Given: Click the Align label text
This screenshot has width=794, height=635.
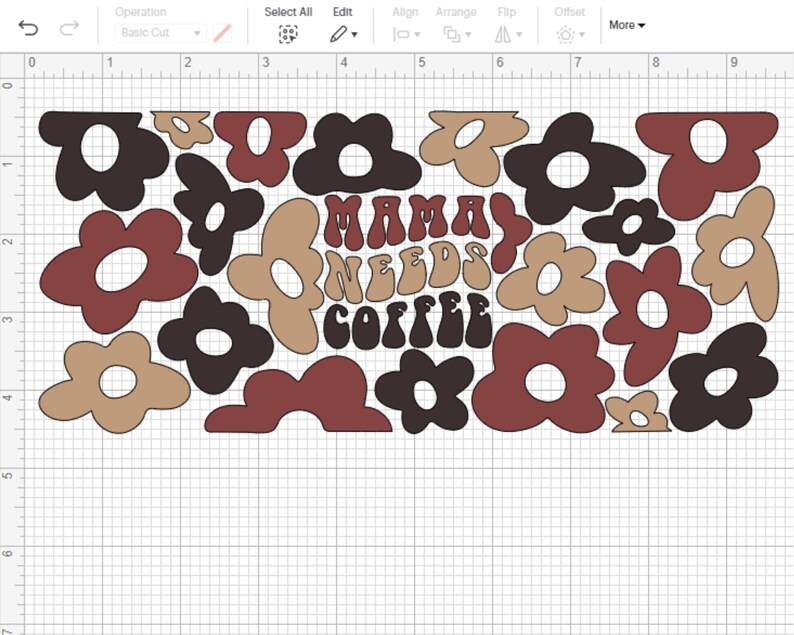Looking at the screenshot, I should tap(405, 12).
